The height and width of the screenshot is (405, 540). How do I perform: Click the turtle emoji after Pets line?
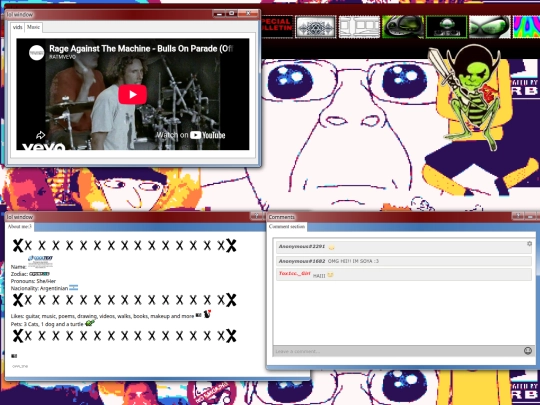tap(90, 323)
